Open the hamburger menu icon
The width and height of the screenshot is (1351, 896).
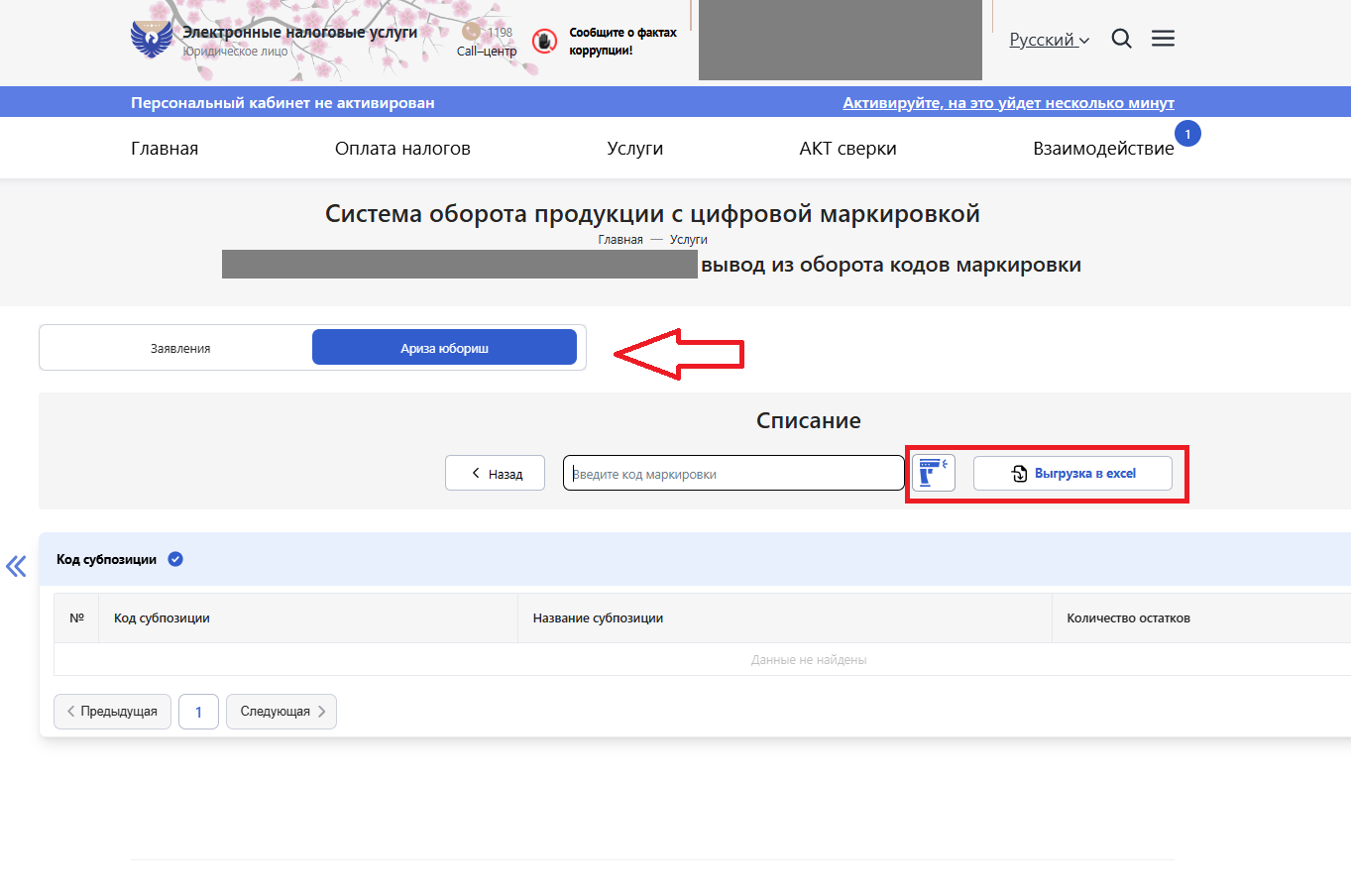point(1163,39)
